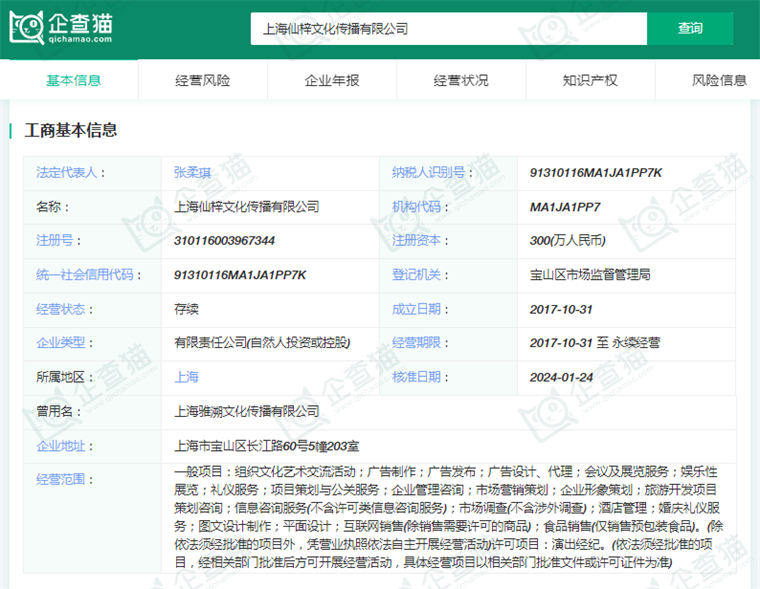
Task: Click the 工商基本信息 section heading
Action: click(x=71, y=130)
